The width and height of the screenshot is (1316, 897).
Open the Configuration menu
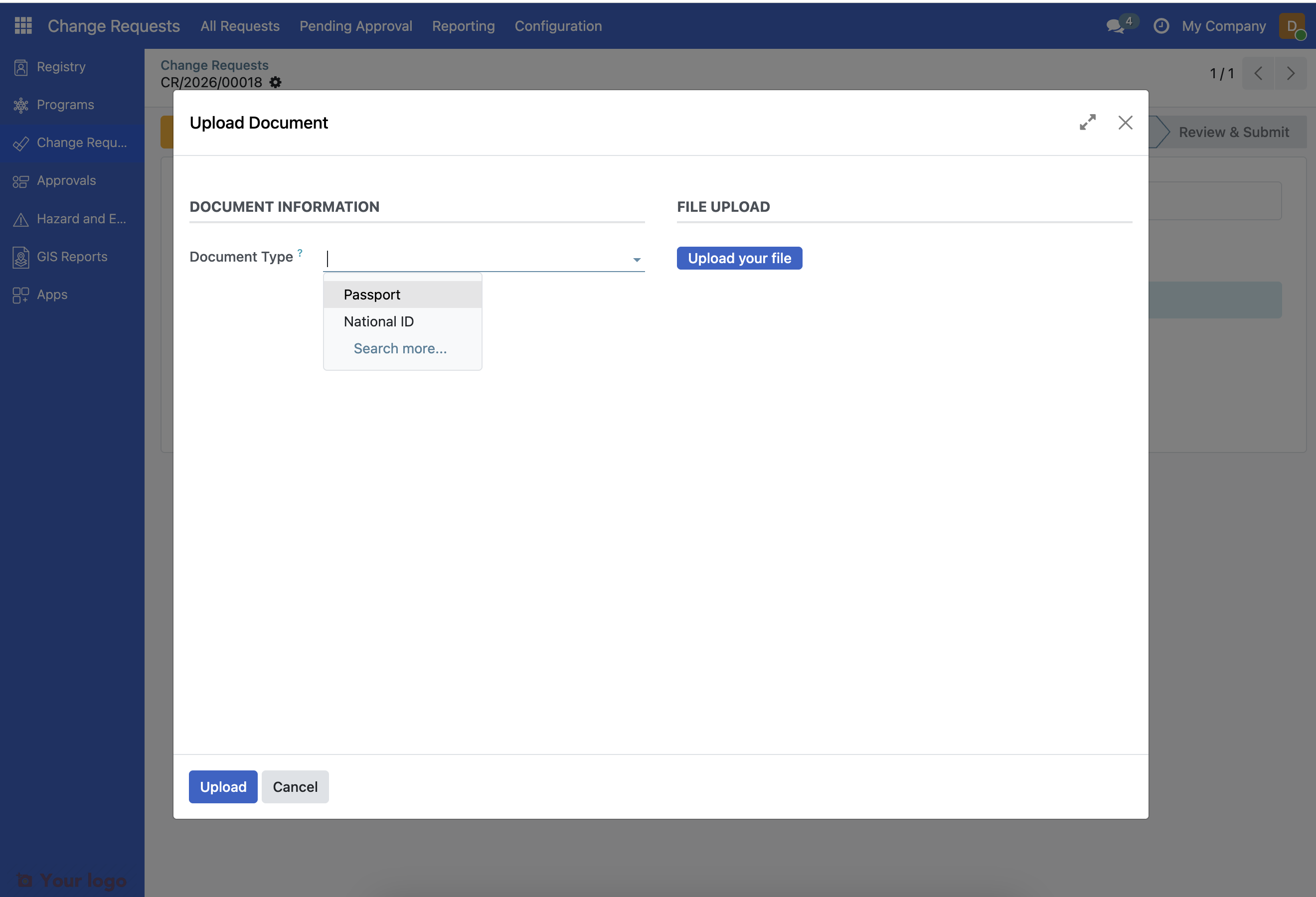tap(558, 26)
